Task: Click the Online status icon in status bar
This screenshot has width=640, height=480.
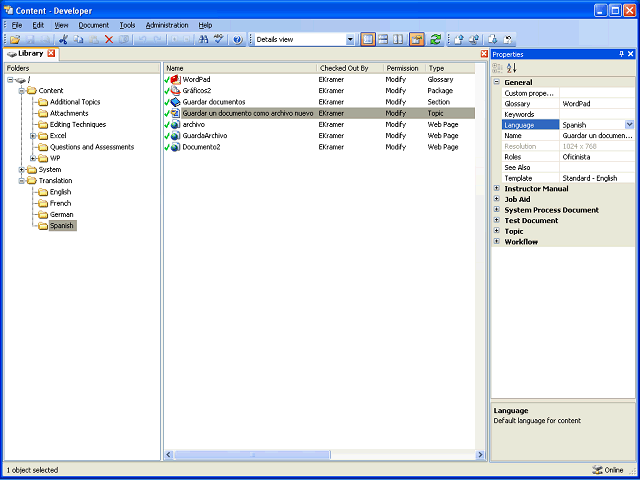Action: tap(597, 470)
